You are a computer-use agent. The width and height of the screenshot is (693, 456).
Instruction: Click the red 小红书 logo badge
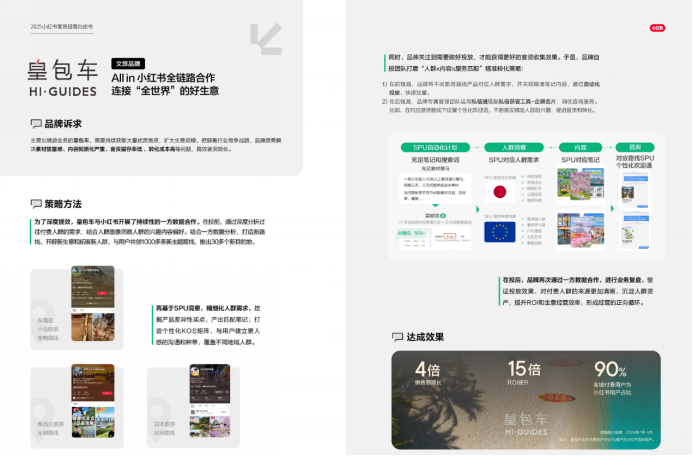657,28
